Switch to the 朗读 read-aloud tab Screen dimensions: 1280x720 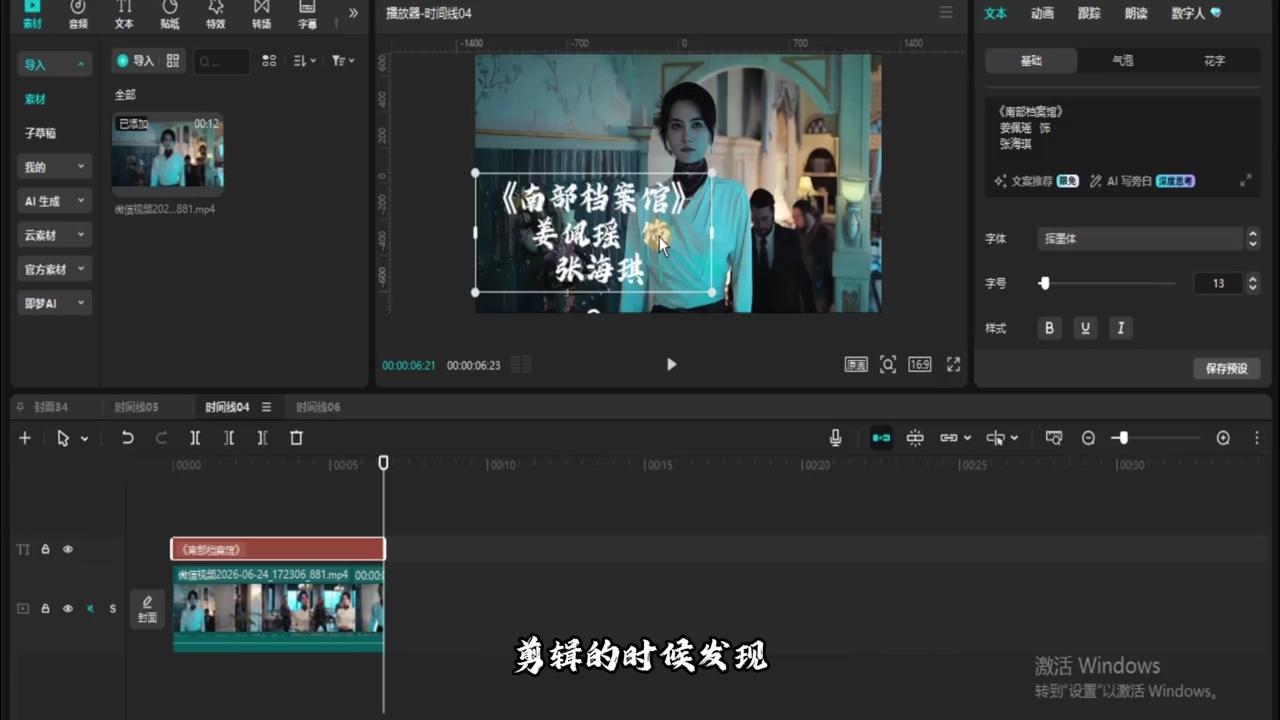click(1136, 13)
